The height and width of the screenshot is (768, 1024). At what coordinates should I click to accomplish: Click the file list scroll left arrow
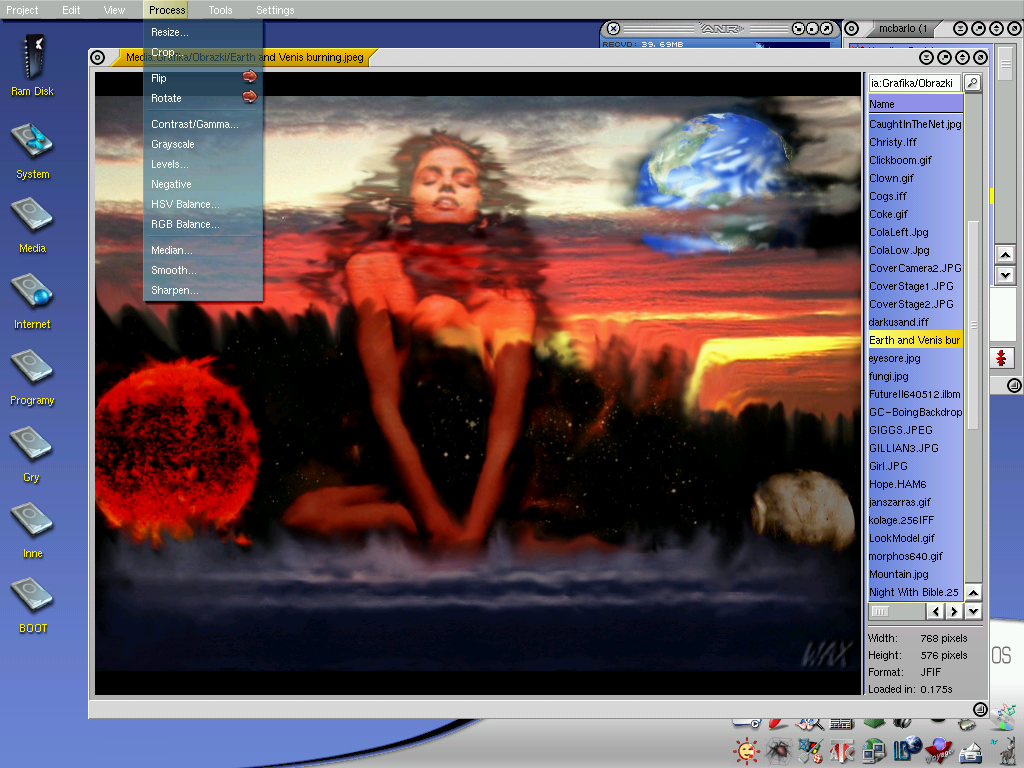click(935, 611)
